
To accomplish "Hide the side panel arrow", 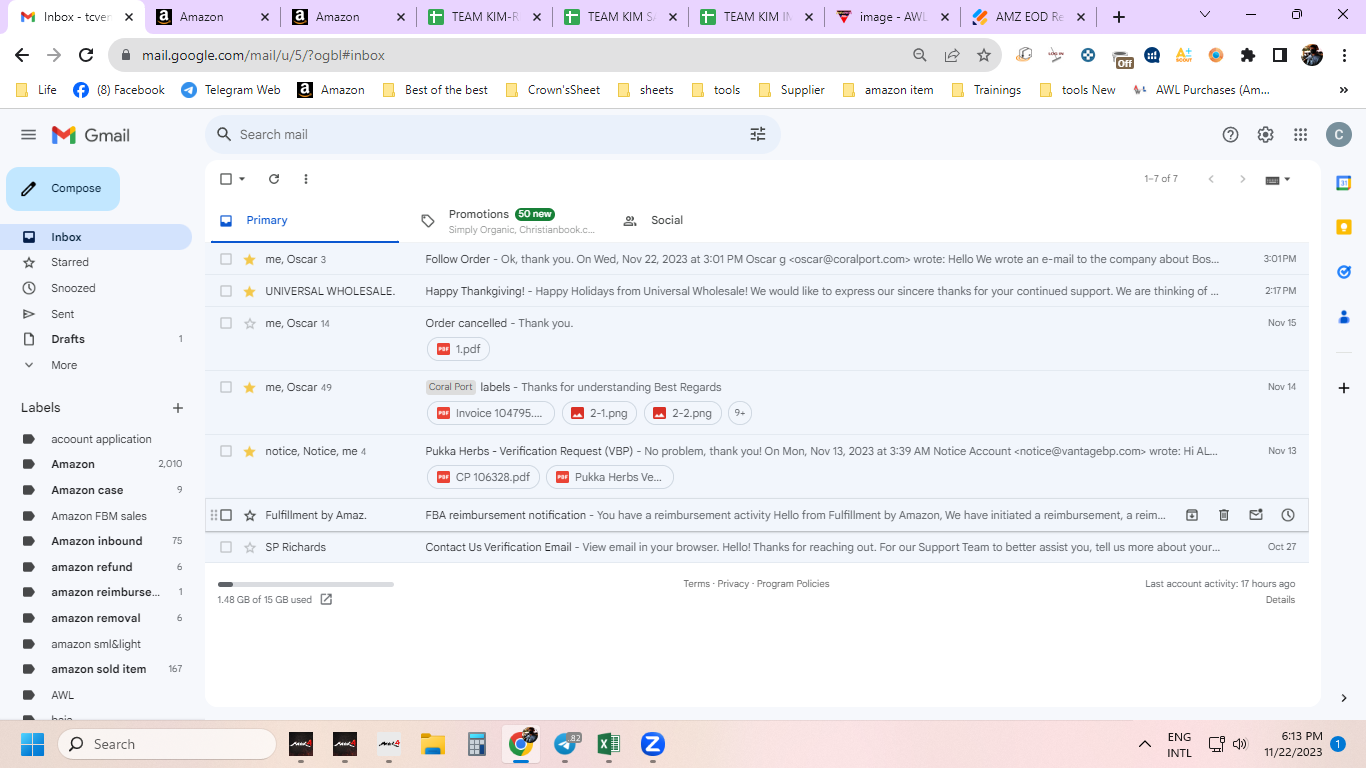I will coord(1344,698).
